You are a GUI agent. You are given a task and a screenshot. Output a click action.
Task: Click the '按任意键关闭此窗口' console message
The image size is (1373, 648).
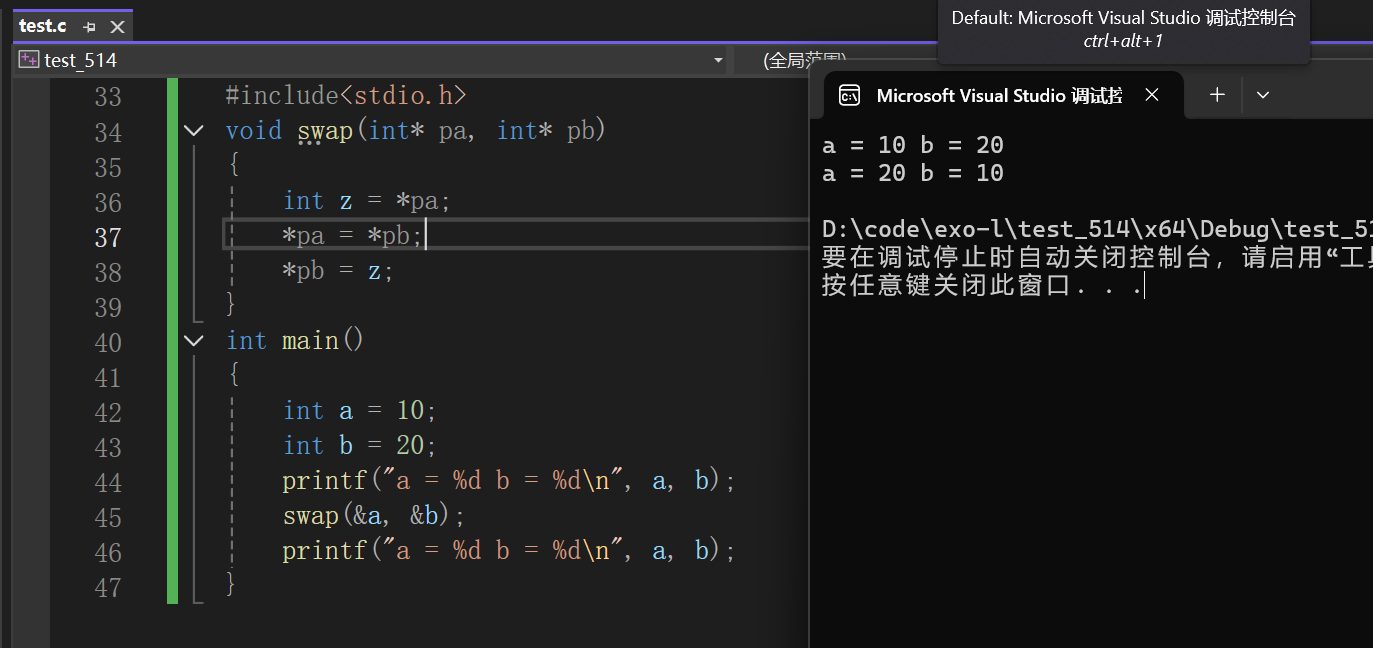(982, 287)
